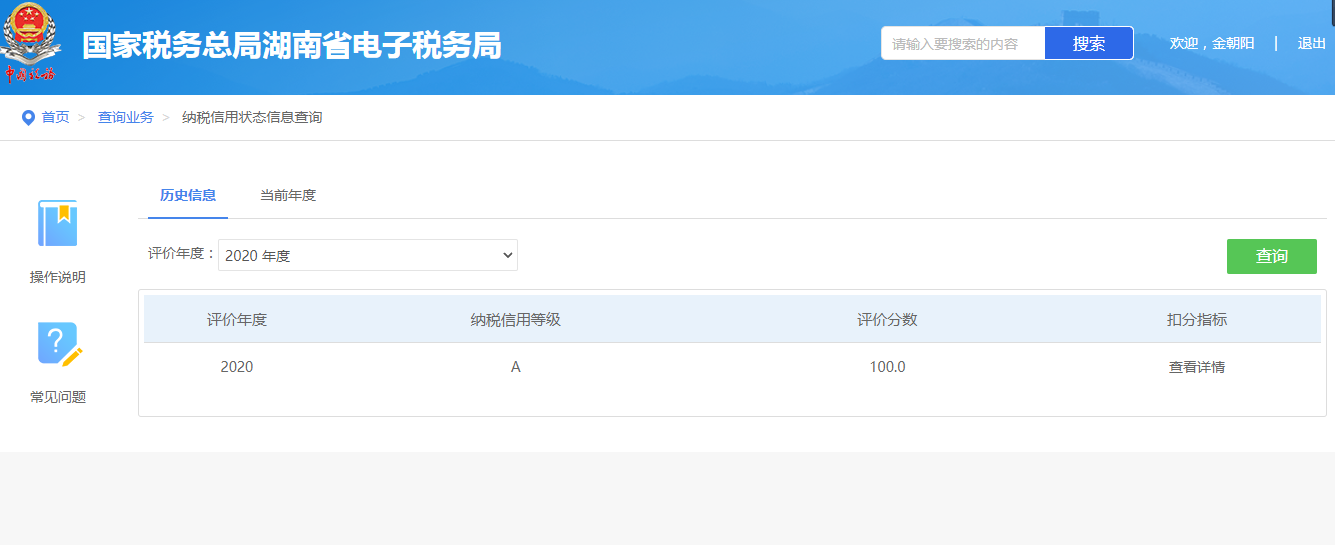Click the 评价分数 column header

tap(887, 320)
